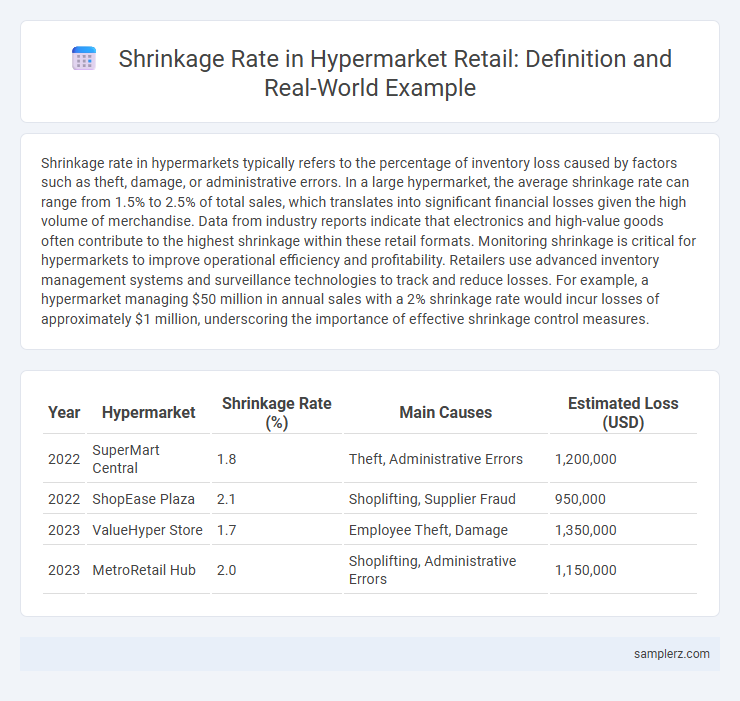740x701 pixels.
Task: Select the MetroRetail Hub cell
Action: (148, 570)
